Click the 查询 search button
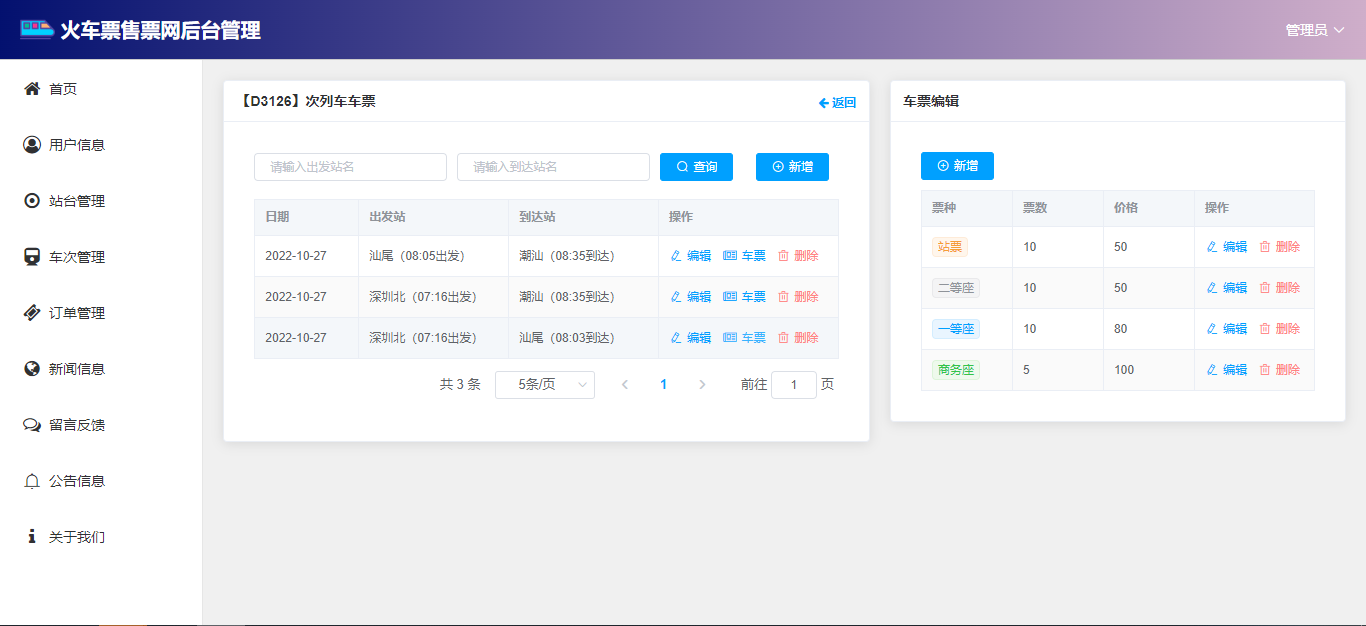Viewport: 1366px width, 626px height. [696, 167]
